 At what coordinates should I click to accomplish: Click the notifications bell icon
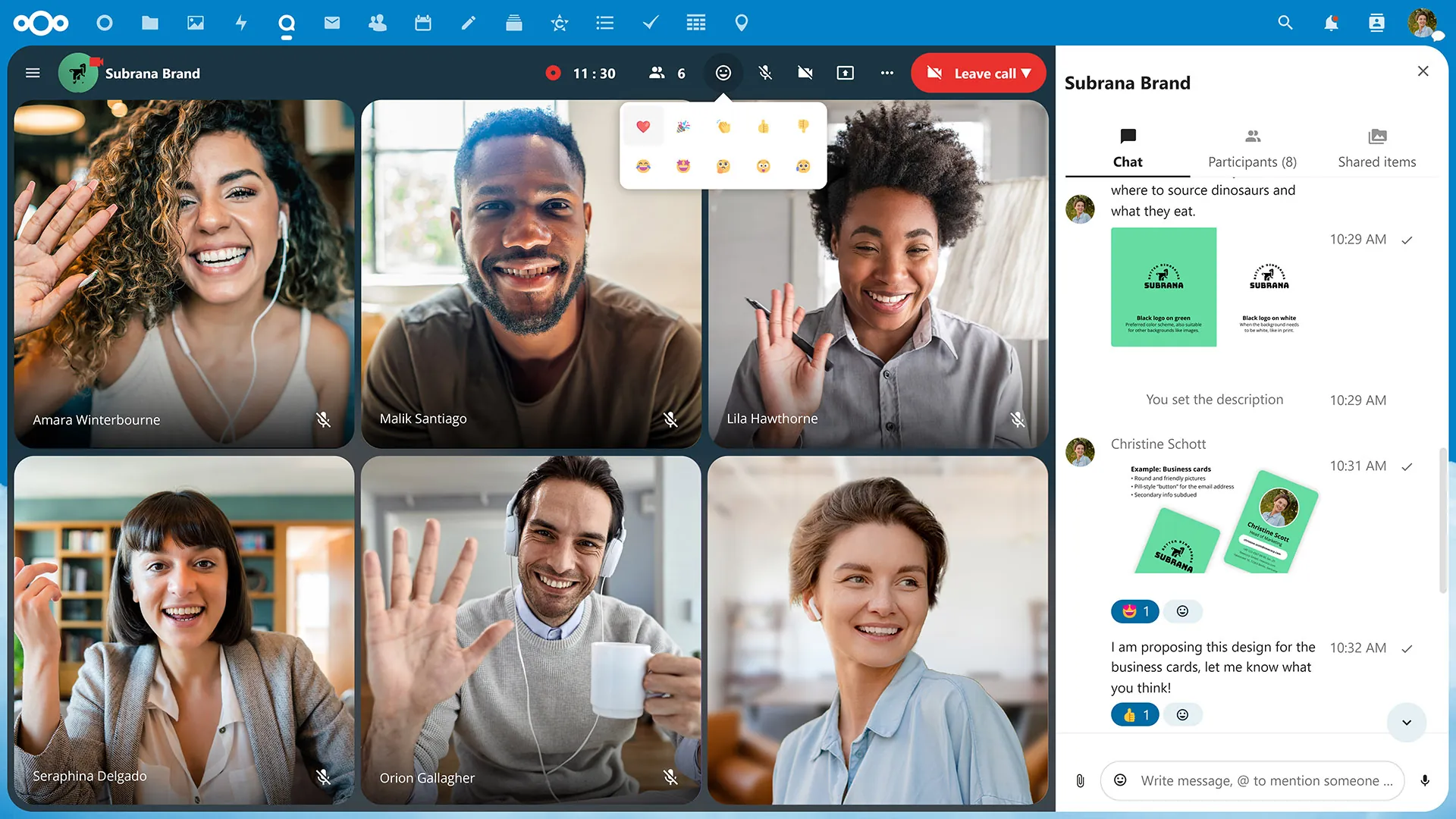[x=1331, y=23]
